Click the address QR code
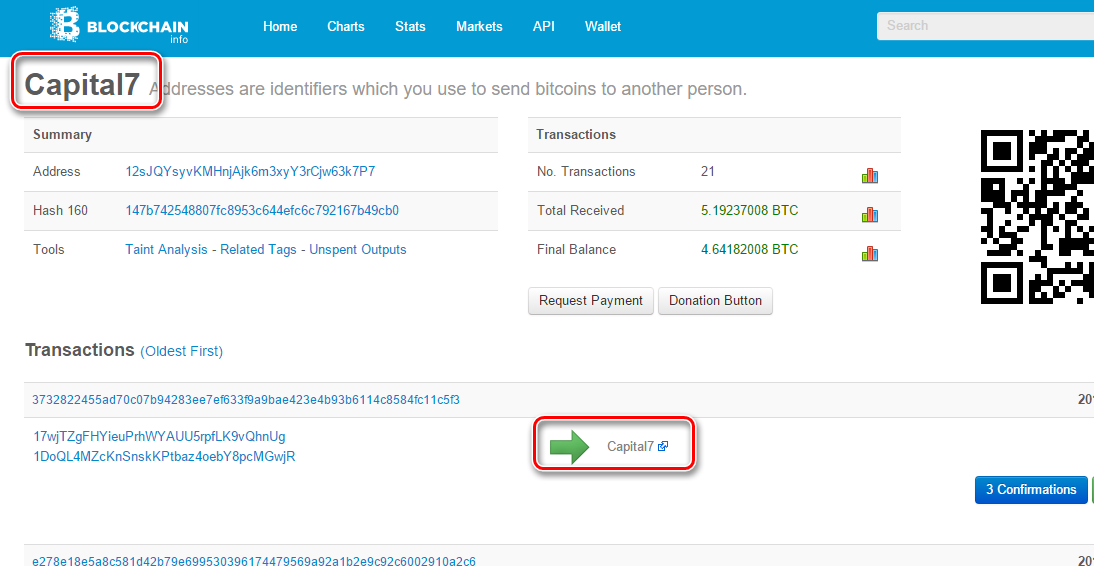The image size is (1094, 566). 1037,216
